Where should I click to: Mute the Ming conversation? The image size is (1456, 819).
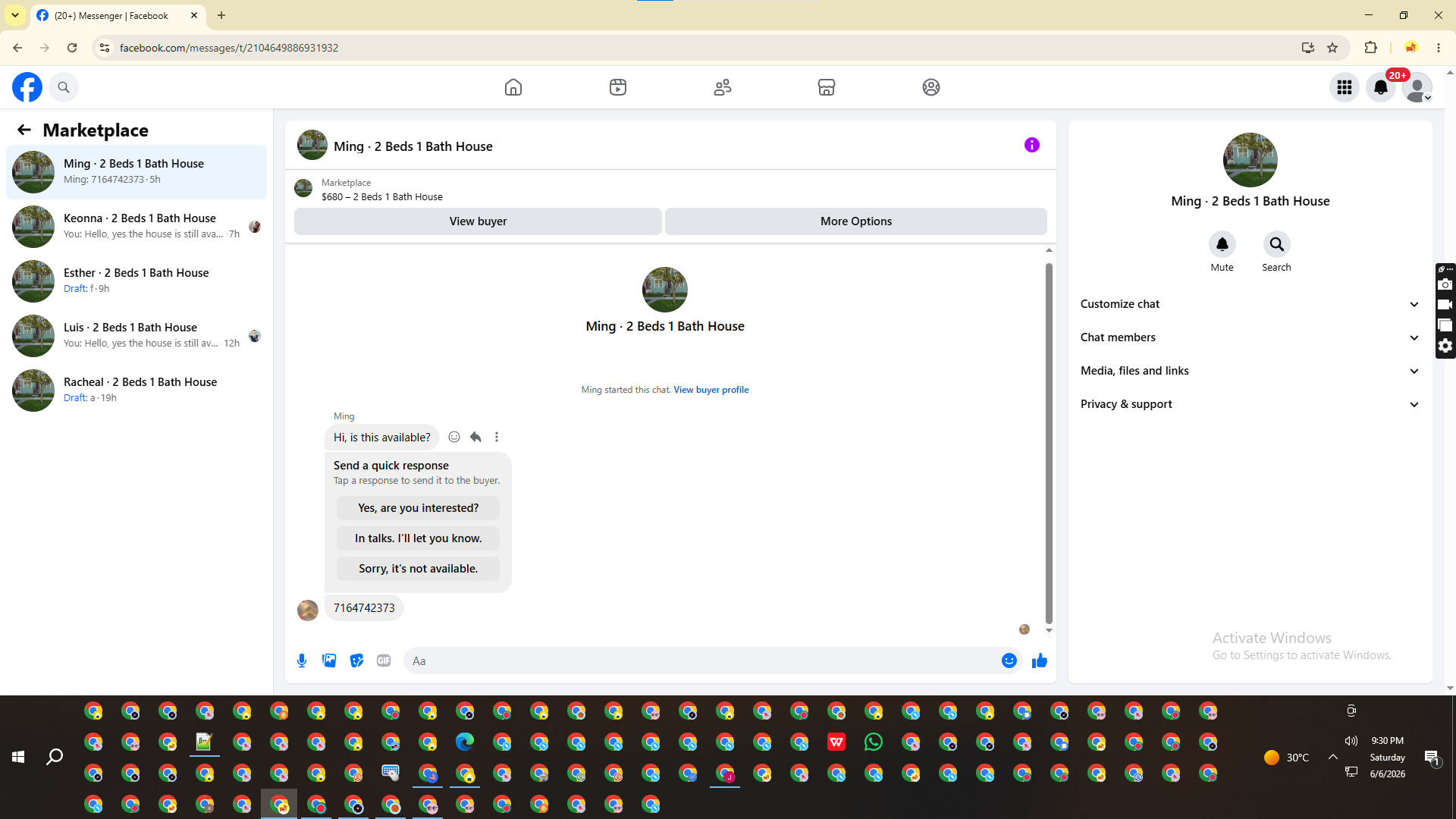point(1222,244)
